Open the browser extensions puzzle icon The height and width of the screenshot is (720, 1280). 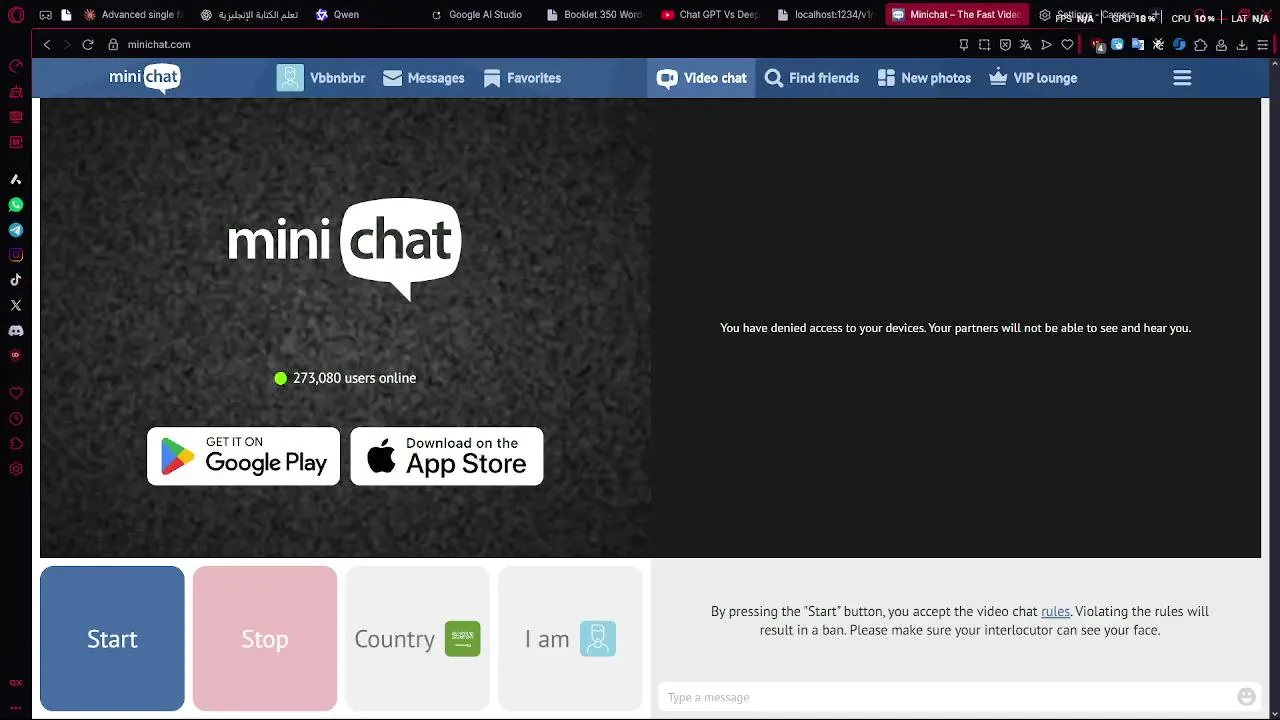pos(1200,44)
